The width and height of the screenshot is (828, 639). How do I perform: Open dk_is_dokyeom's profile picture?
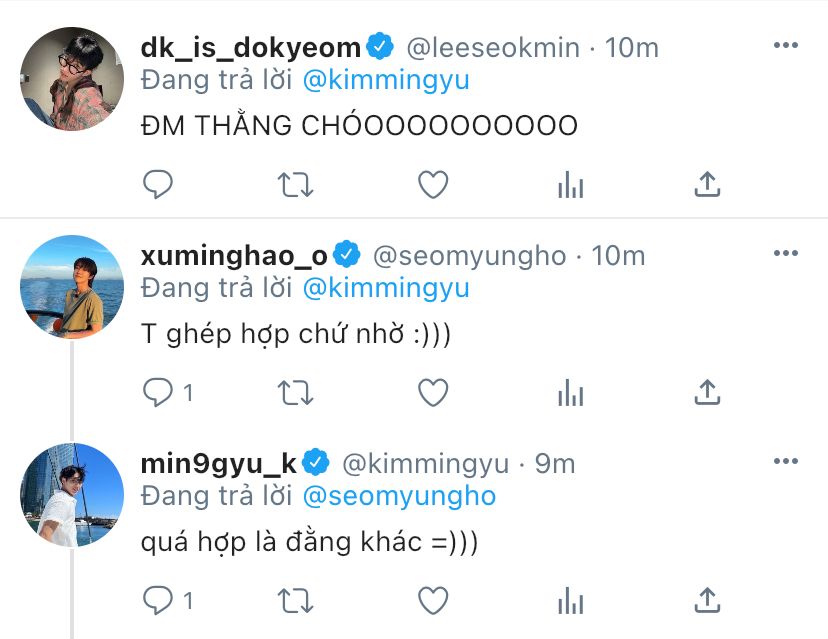71,80
